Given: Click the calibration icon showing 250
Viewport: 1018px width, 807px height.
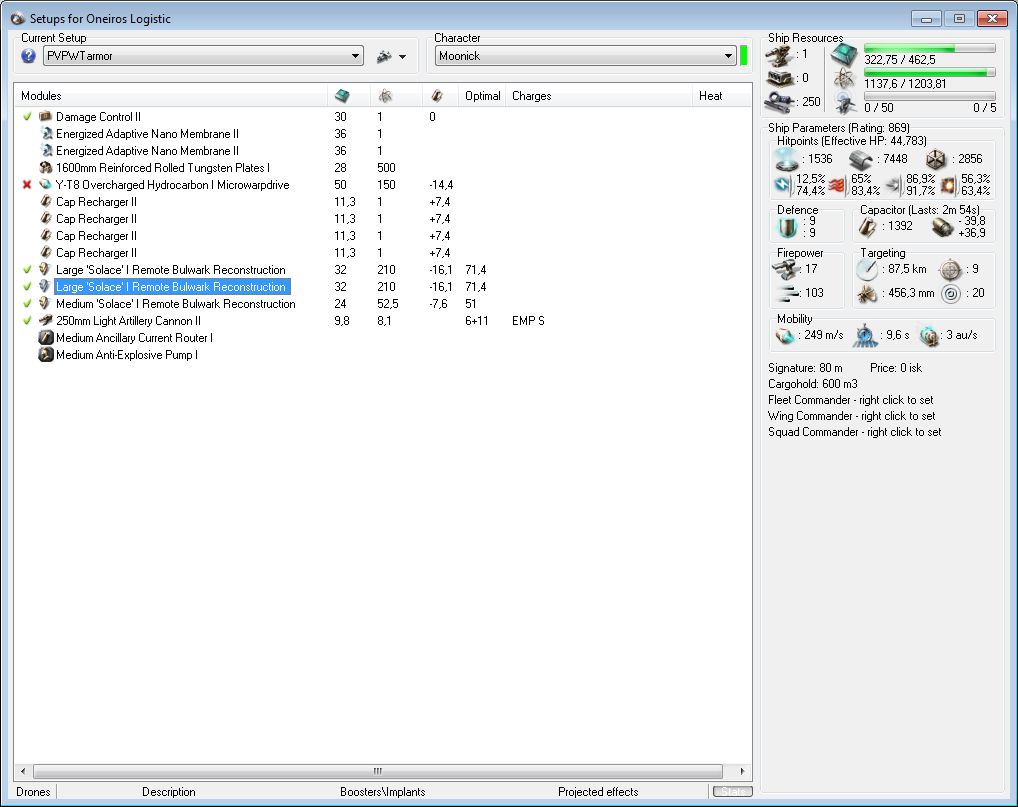Looking at the screenshot, I should point(780,102).
